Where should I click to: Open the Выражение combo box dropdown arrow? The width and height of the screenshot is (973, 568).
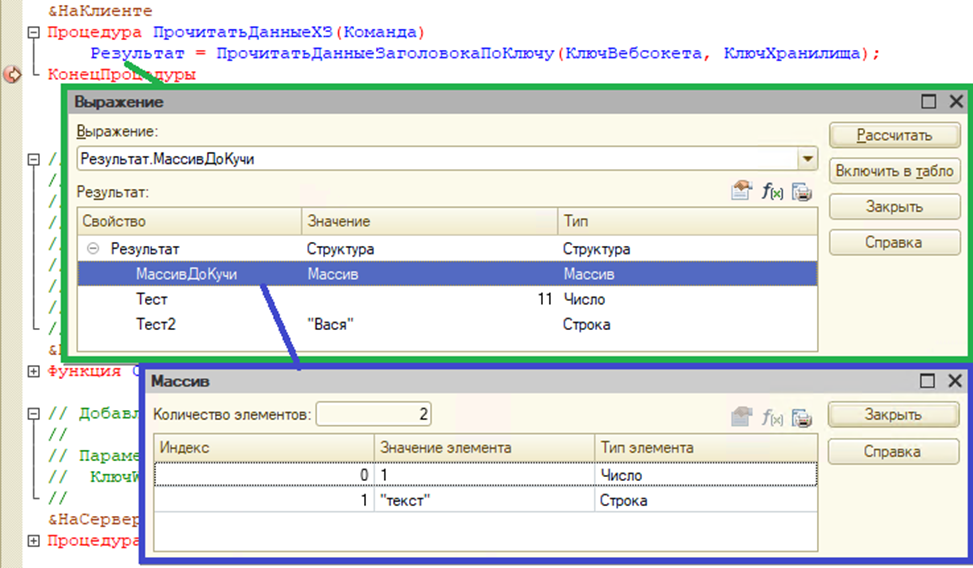807,159
